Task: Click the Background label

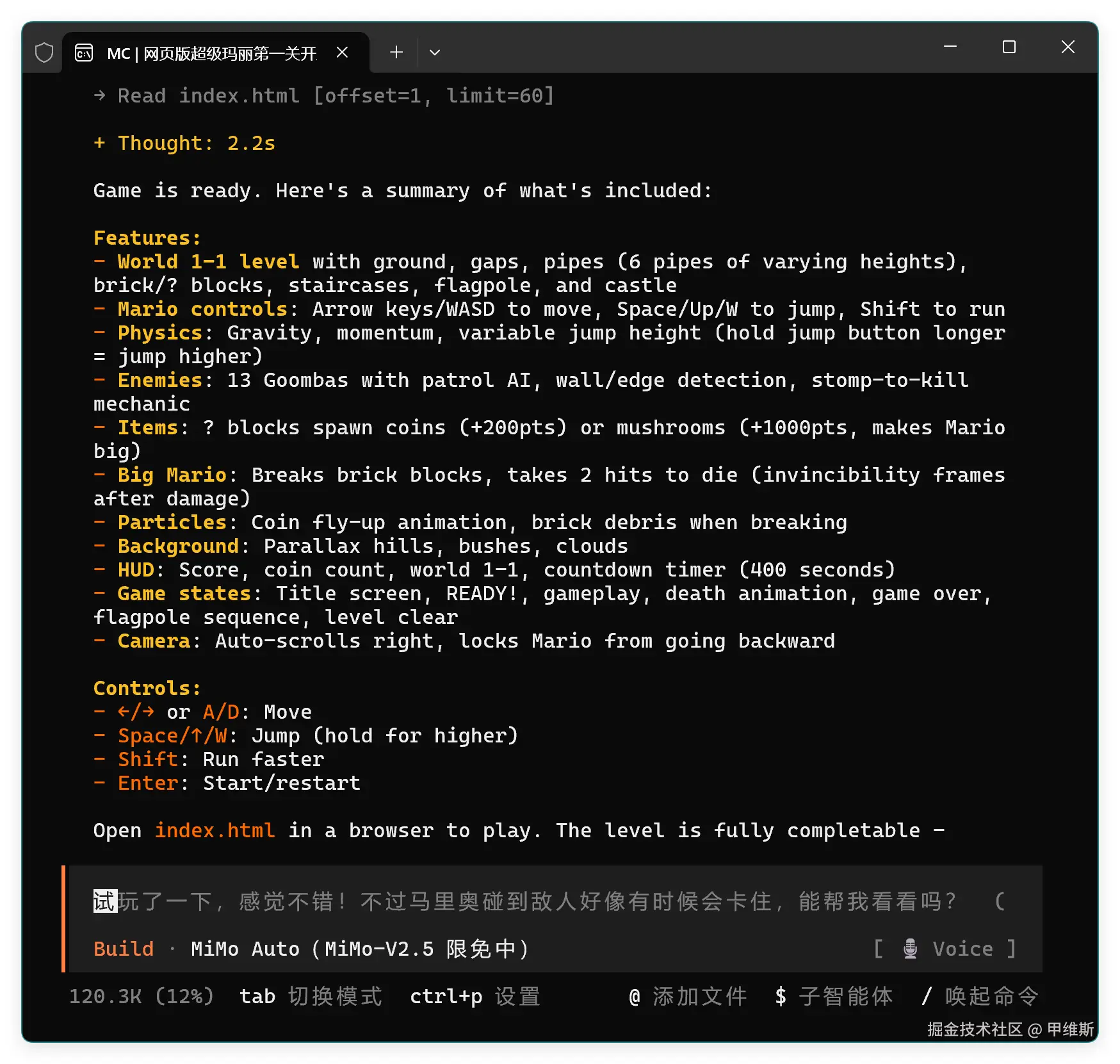Action: 179,546
